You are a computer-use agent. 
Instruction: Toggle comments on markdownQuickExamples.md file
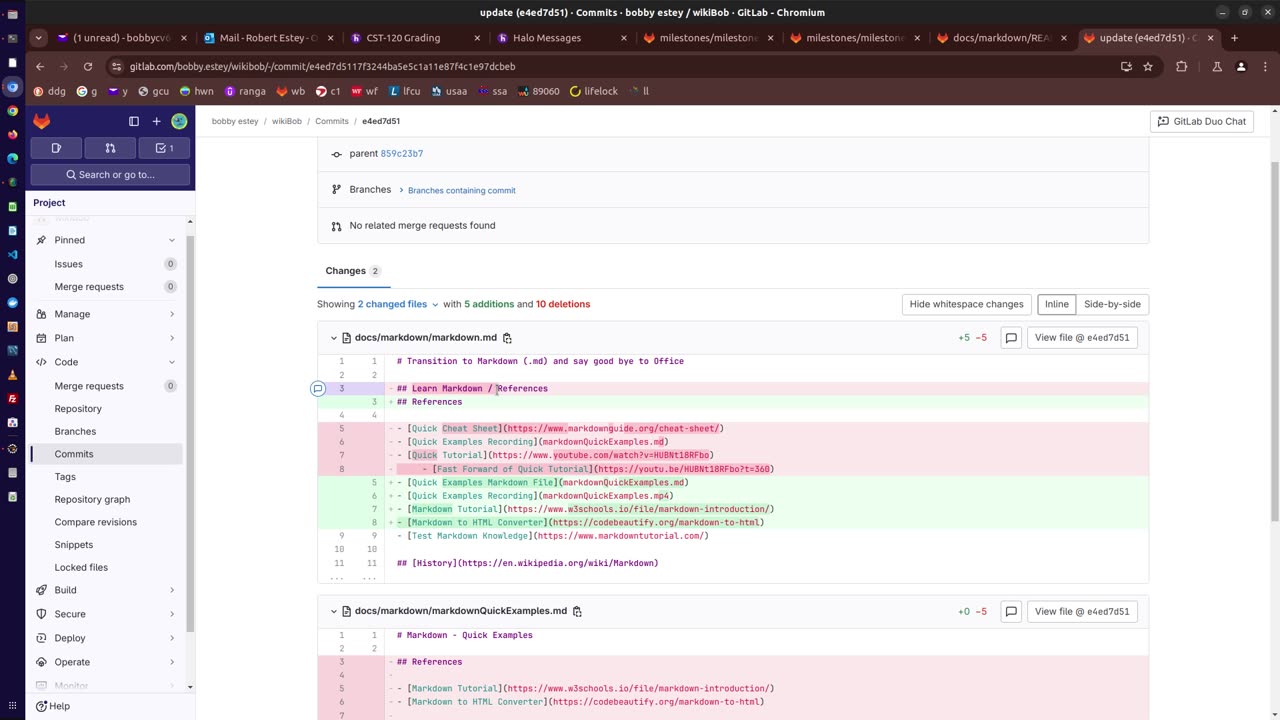[1011, 611]
